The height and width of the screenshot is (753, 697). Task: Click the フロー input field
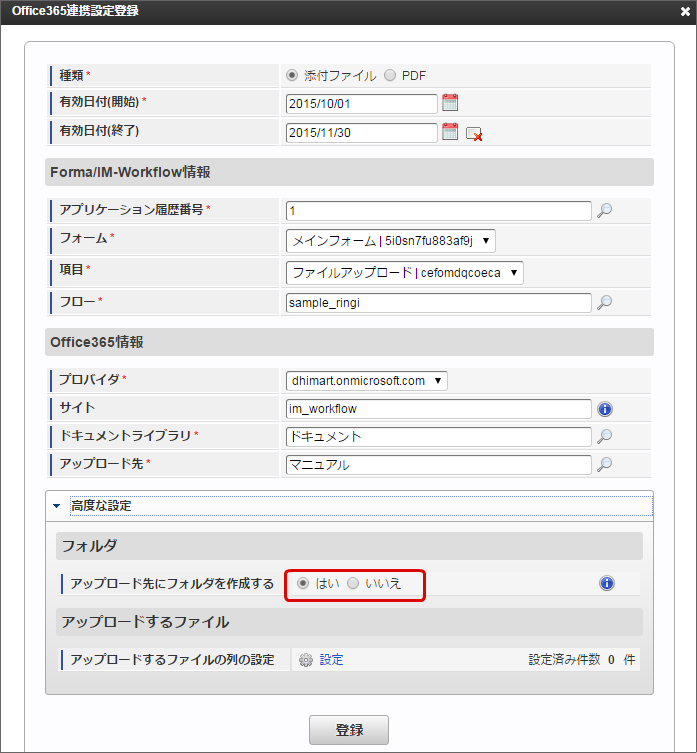pyautogui.click(x=438, y=303)
